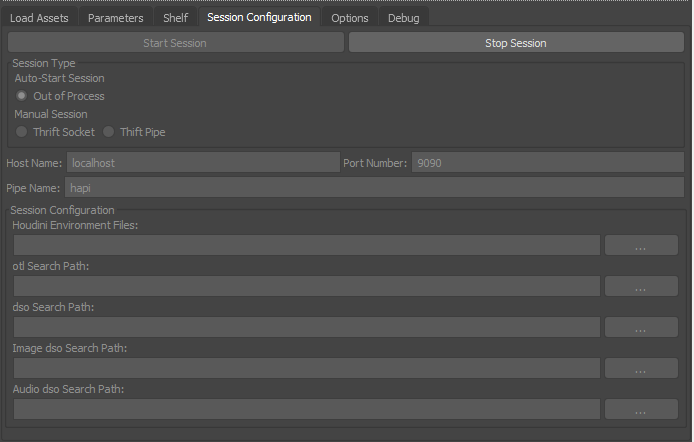Go to the Options tab

click(350, 18)
